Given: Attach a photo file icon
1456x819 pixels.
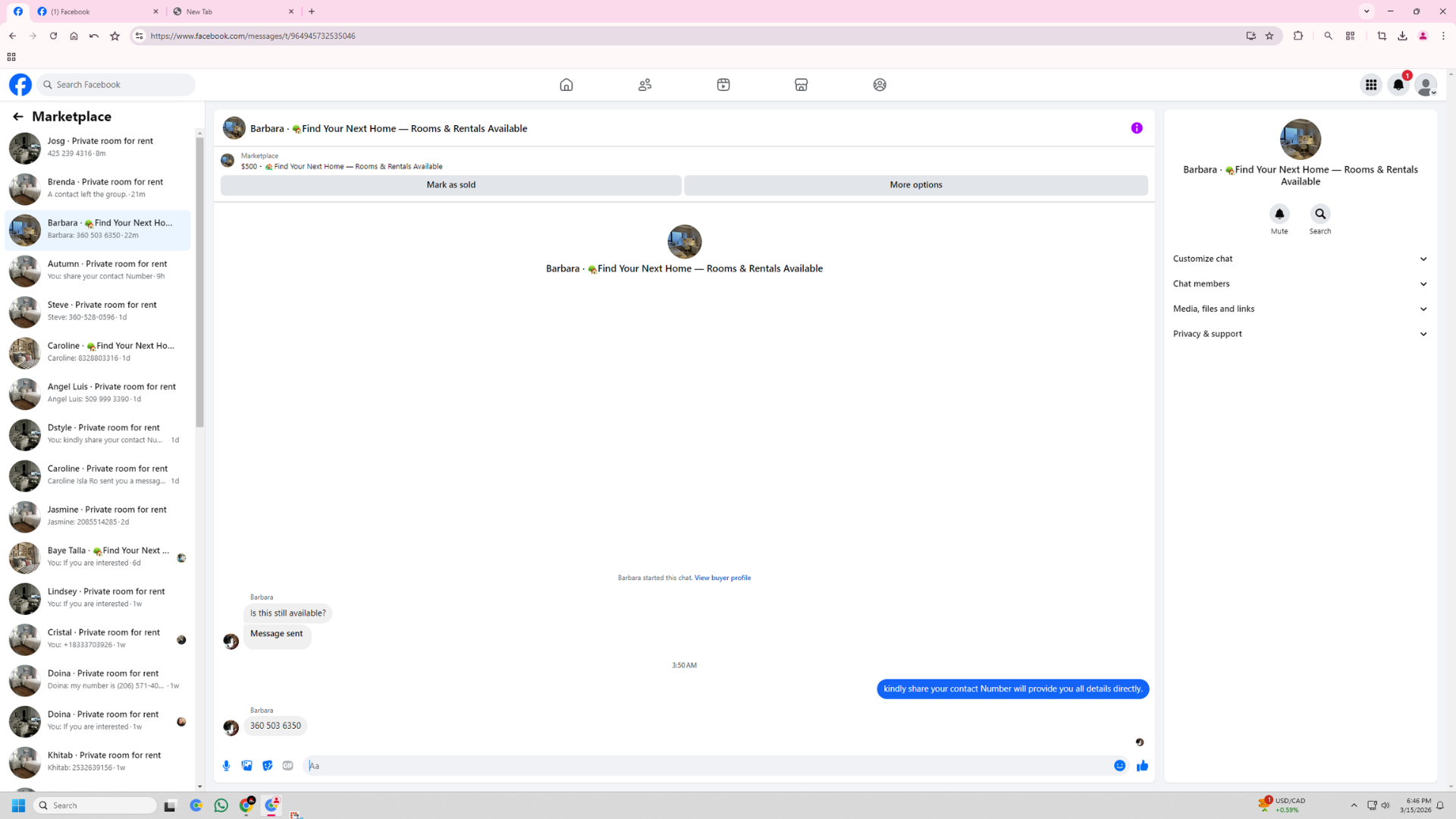Looking at the screenshot, I should click(x=246, y=766).
